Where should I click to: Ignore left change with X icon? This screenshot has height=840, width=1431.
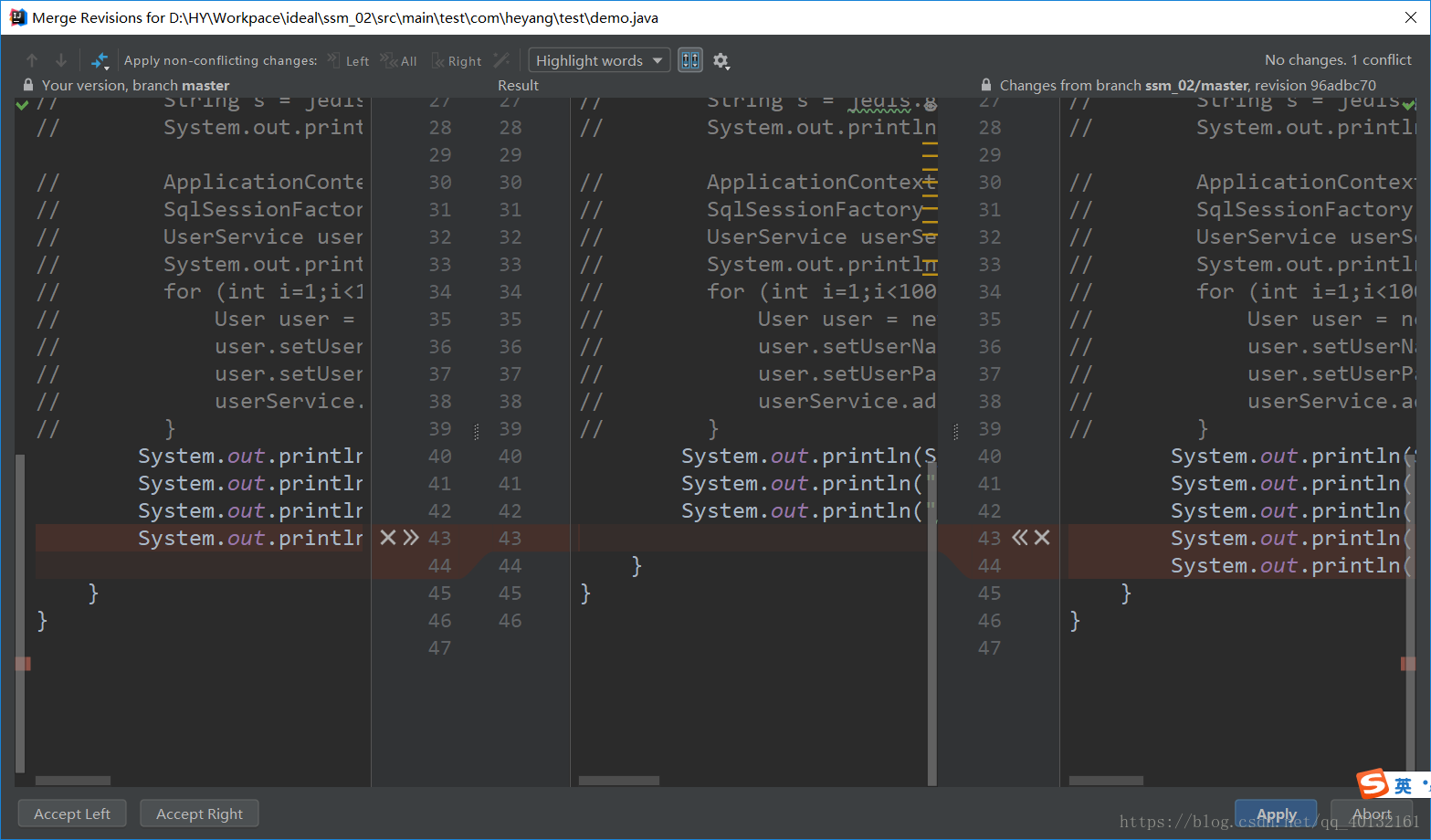pyautogui.click(x=388, y=537)
